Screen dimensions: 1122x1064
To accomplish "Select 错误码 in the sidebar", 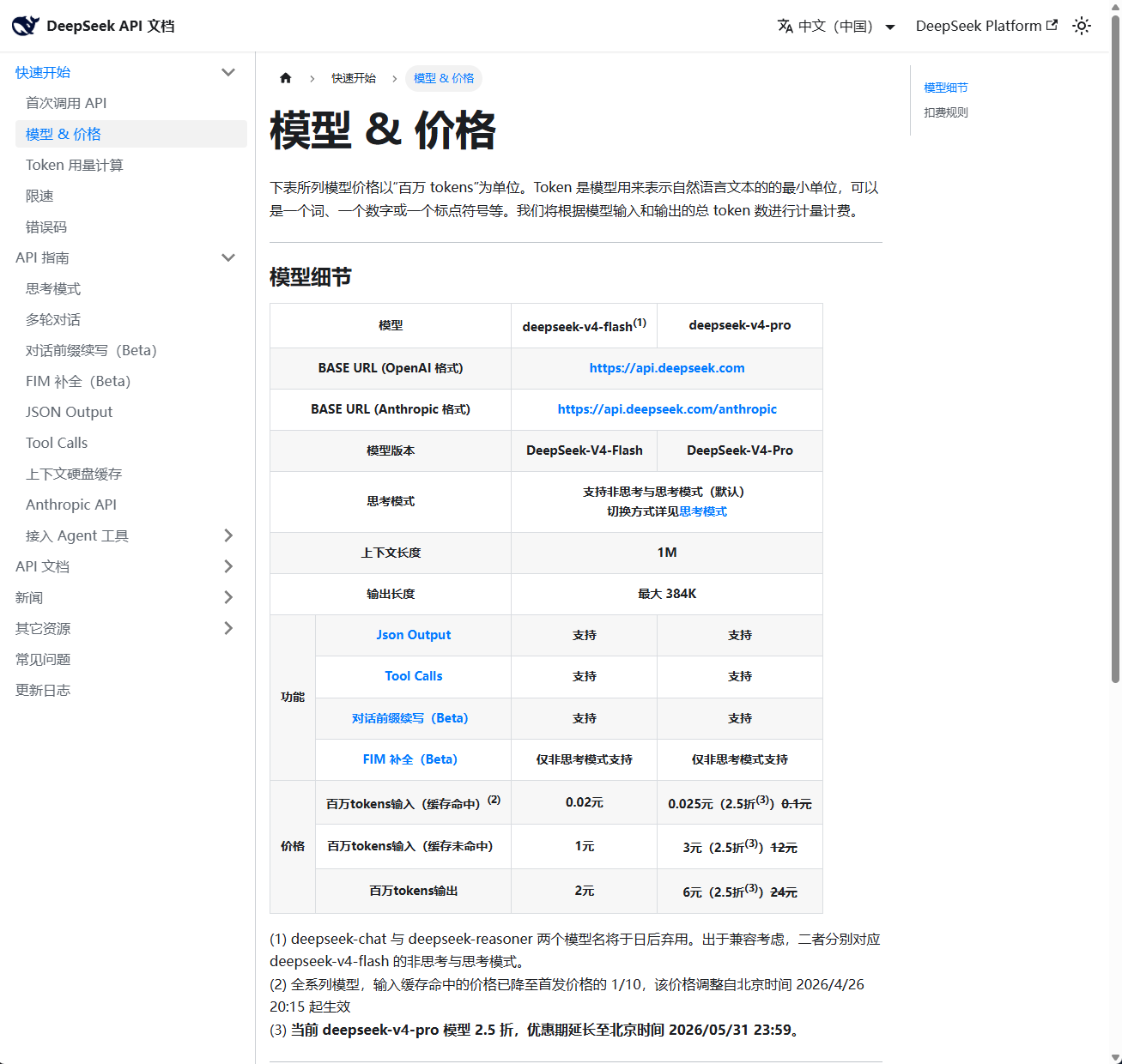I will pyautogui.click(x=46, y=227).
